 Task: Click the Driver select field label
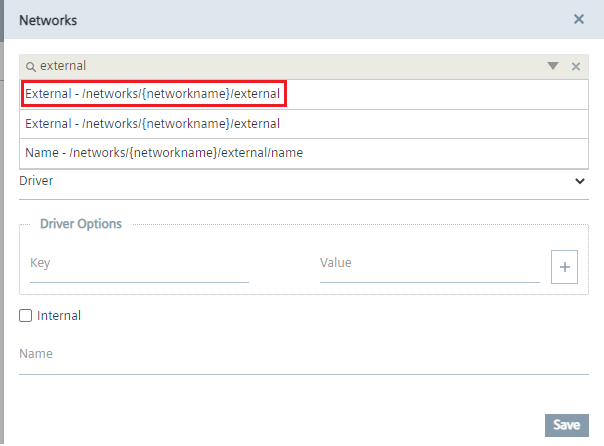36,182
